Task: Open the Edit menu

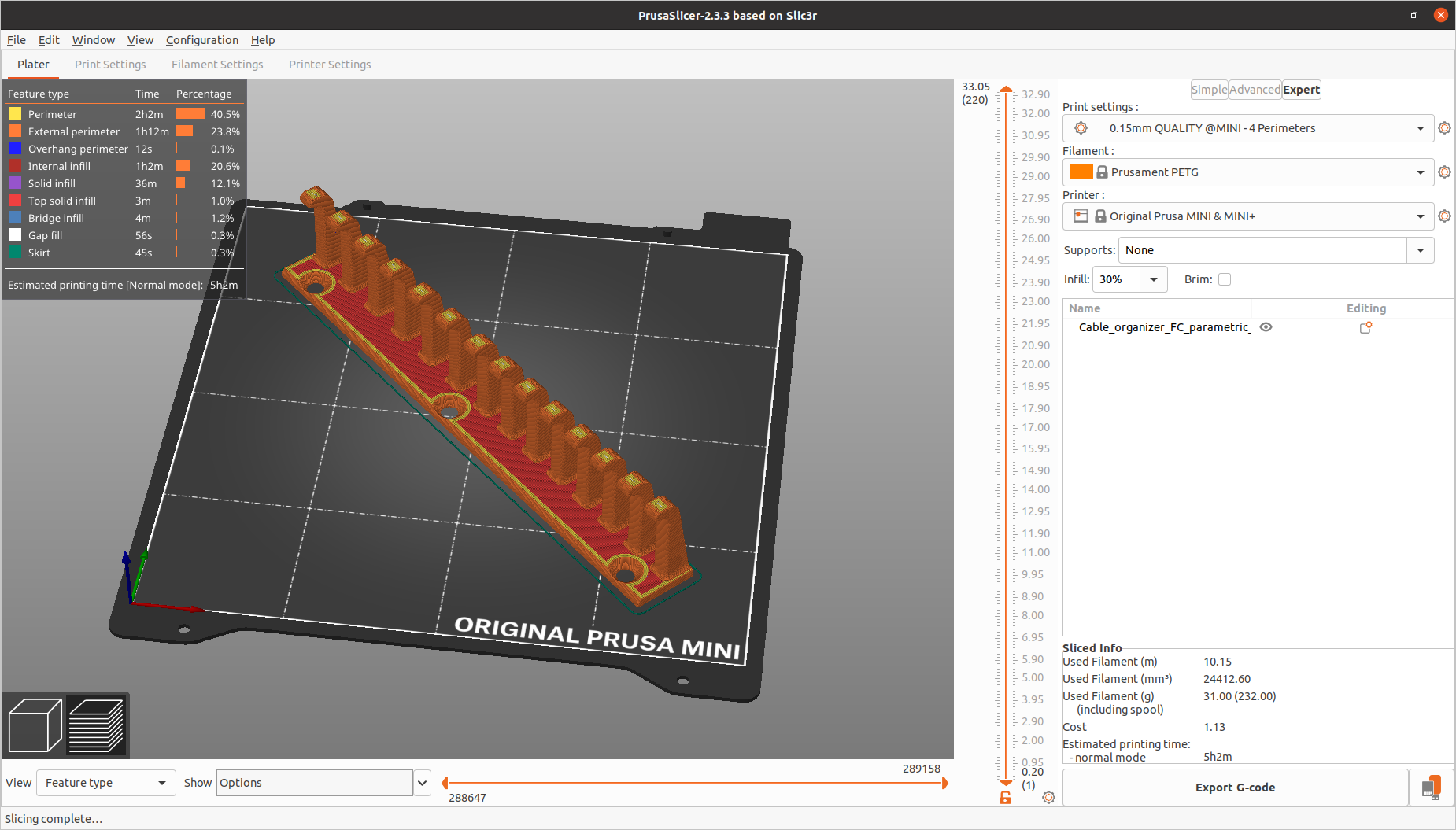Action: pyautogui.click(x=49, y=40)
